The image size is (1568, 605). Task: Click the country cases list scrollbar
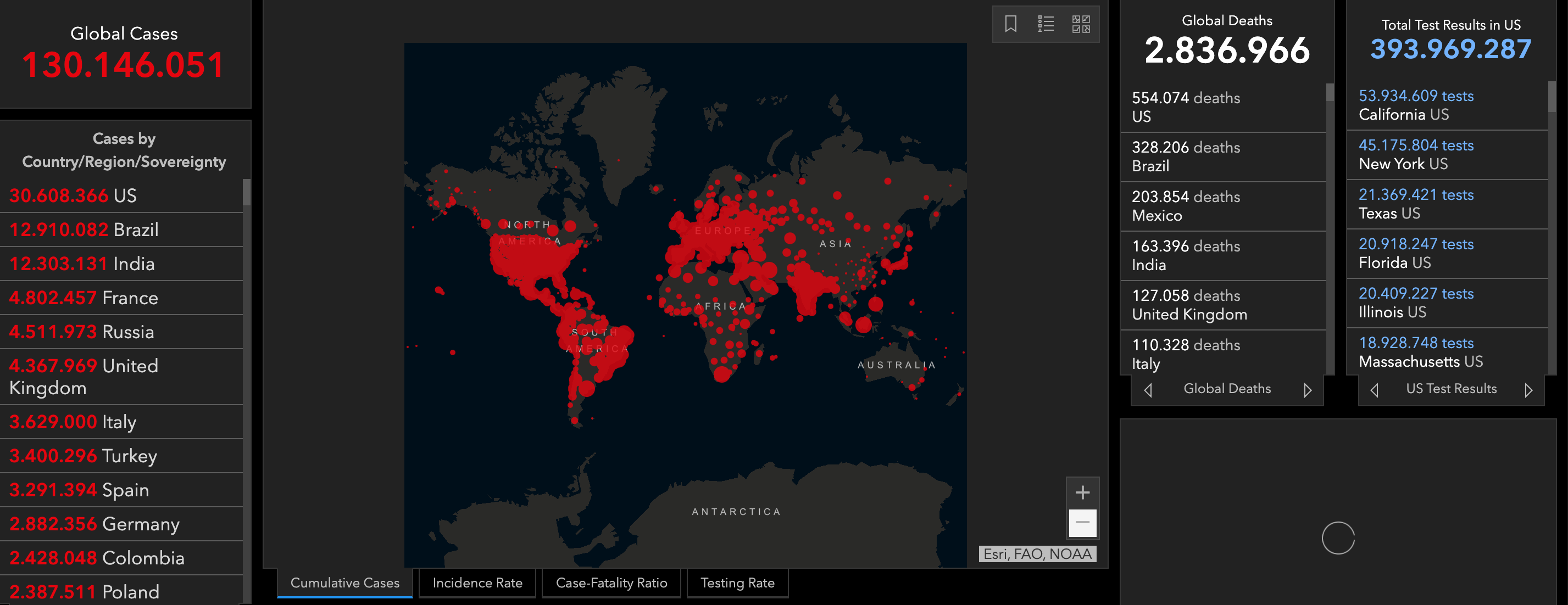click(247, 192)
